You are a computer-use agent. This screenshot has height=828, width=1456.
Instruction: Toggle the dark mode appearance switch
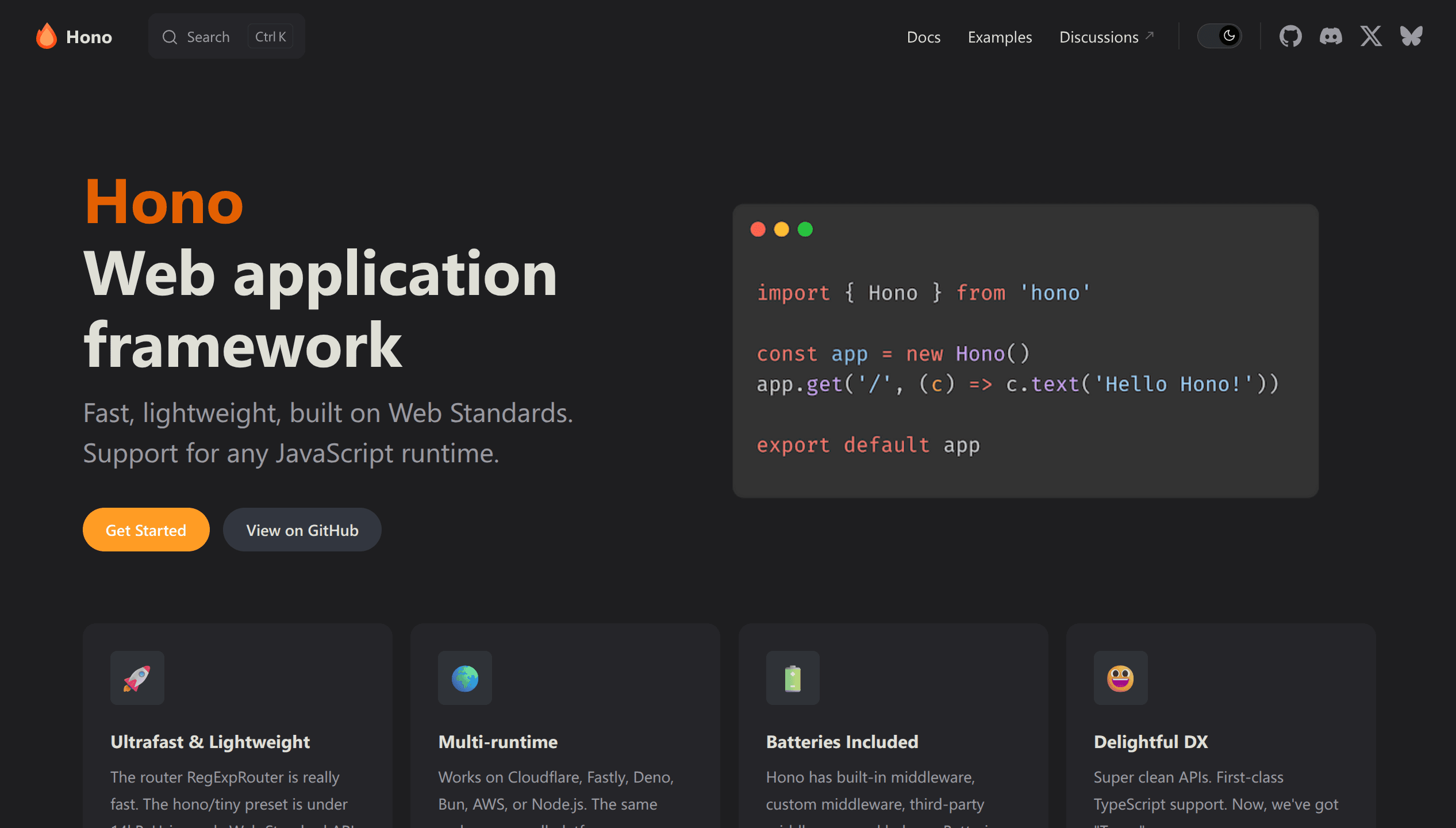[x=1219, y=36]
